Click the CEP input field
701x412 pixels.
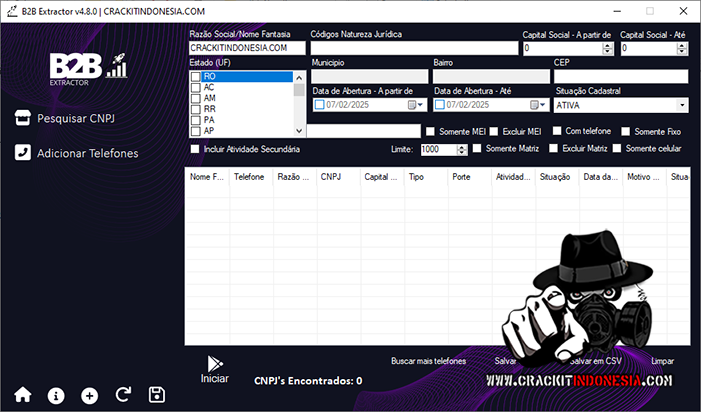620,76
